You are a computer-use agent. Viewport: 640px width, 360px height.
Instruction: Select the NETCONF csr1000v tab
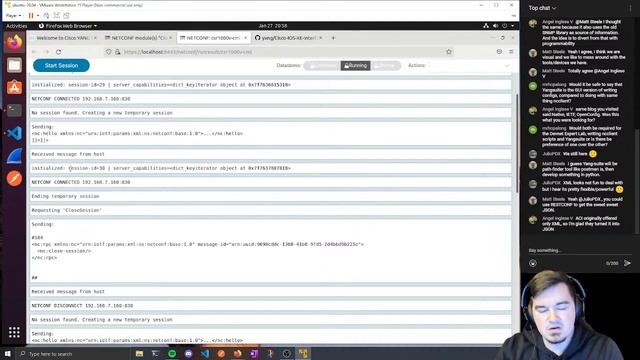(x=212, y=38)
